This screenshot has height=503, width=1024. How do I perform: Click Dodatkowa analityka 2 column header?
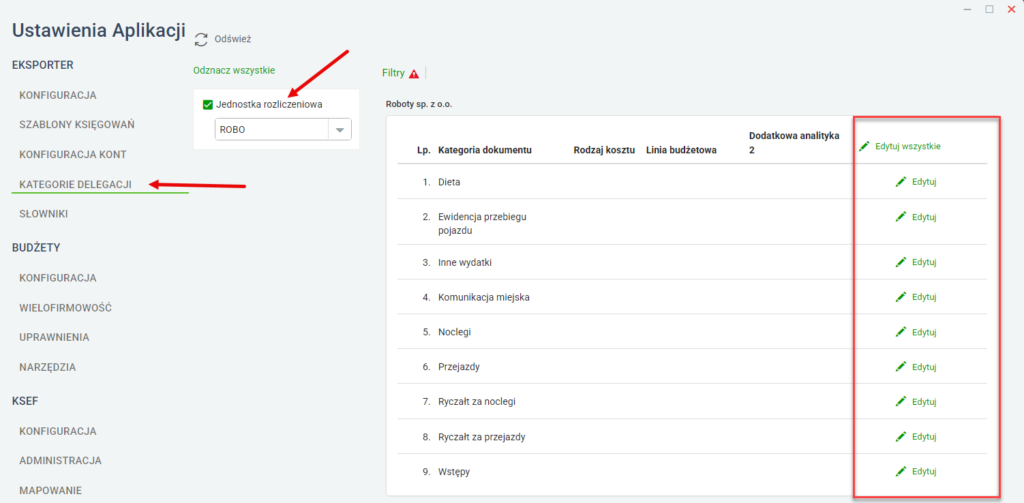793,142
